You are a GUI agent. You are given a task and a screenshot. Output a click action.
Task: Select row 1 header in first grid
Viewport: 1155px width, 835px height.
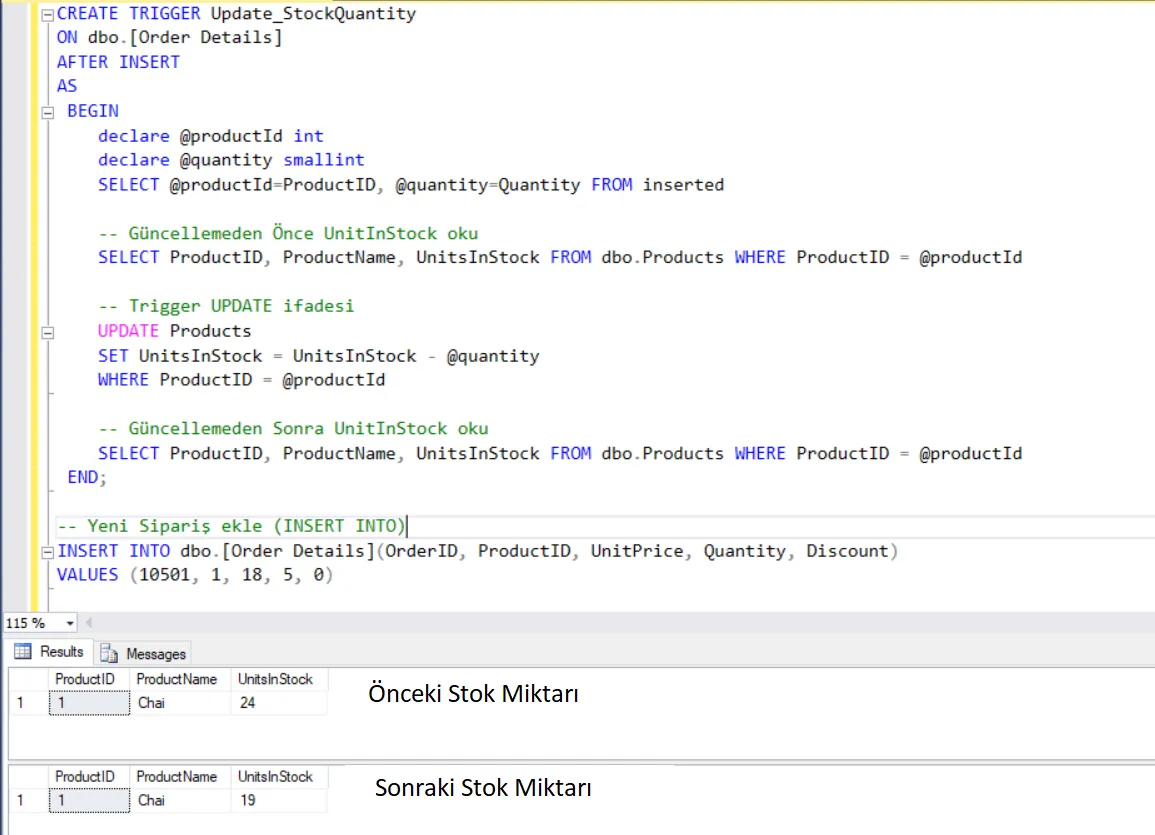[28, 703]
